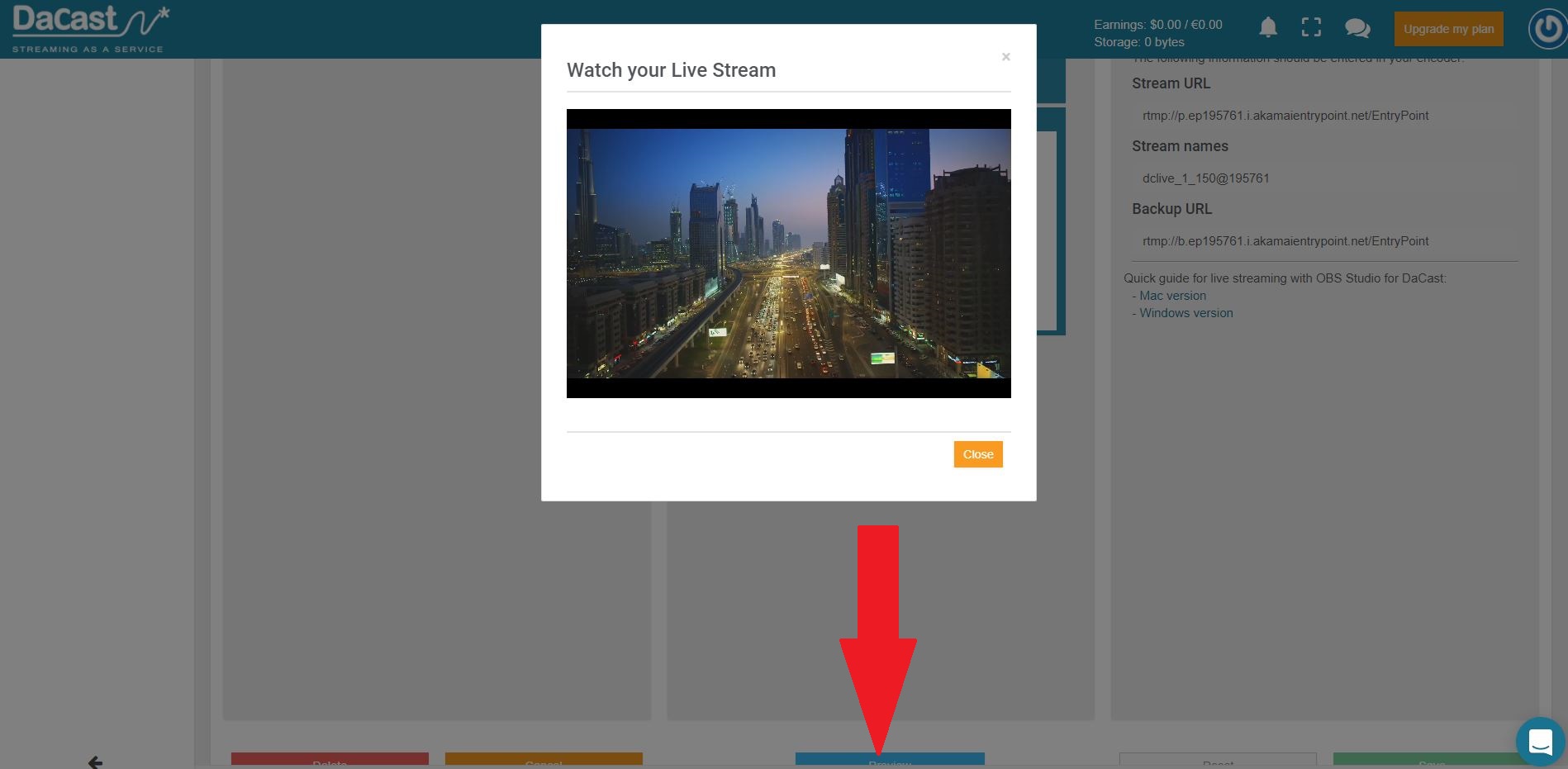Click the orange Cancel button at bottom
Viewport: 1568px width, 769px height.
[x=544, y=761]
